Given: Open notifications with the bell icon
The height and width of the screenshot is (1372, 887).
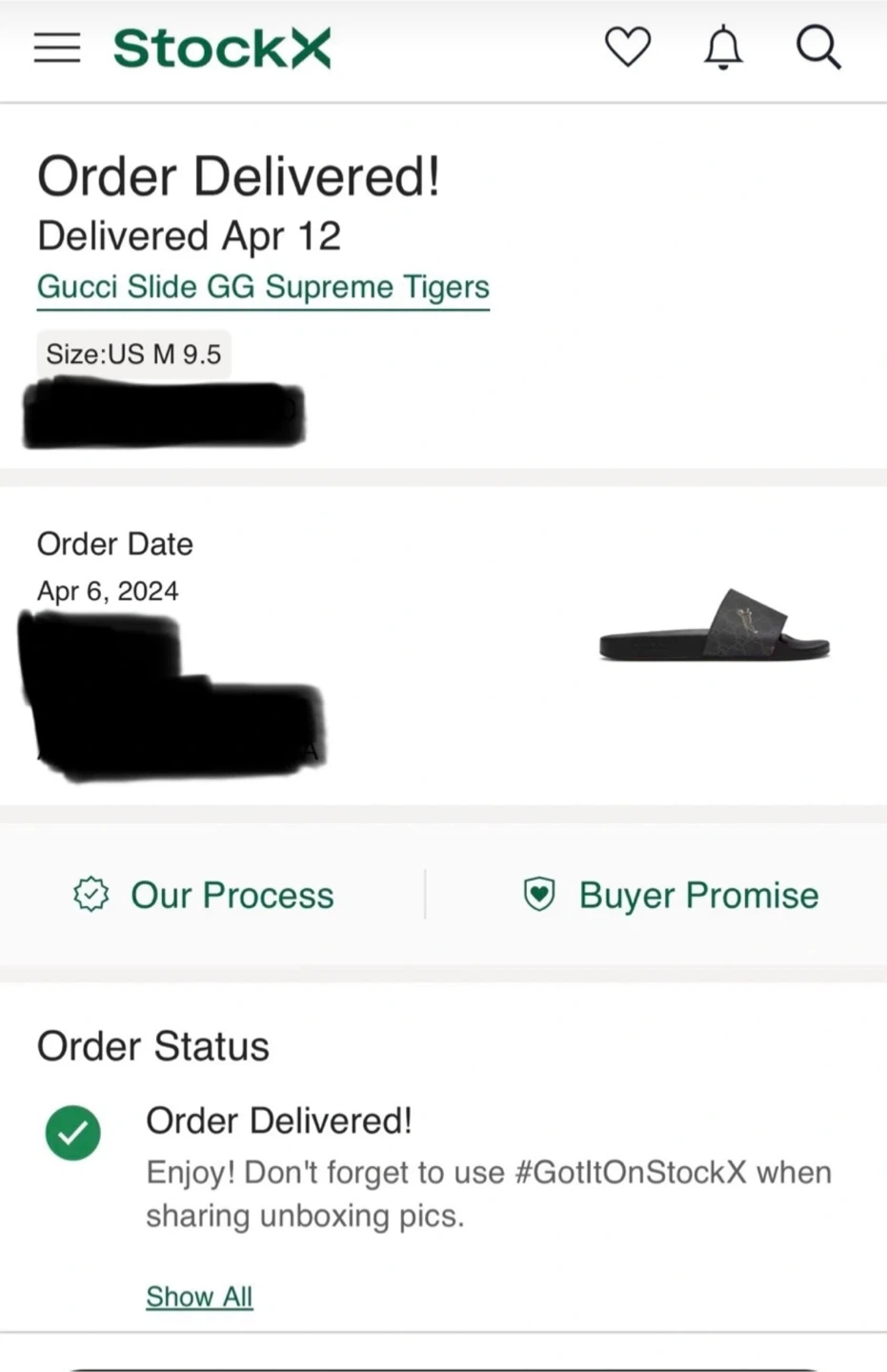Looking at the screenshot, I should 723,48.
